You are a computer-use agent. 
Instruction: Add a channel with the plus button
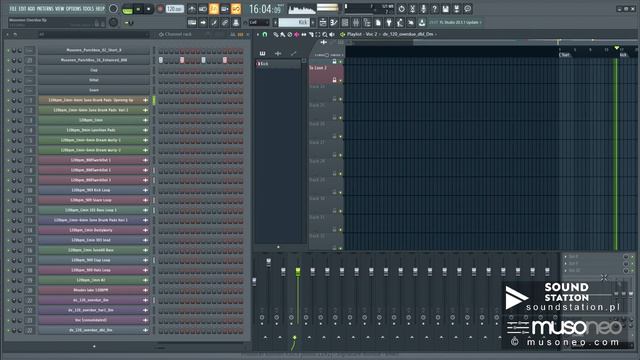(x=94, y=346)
